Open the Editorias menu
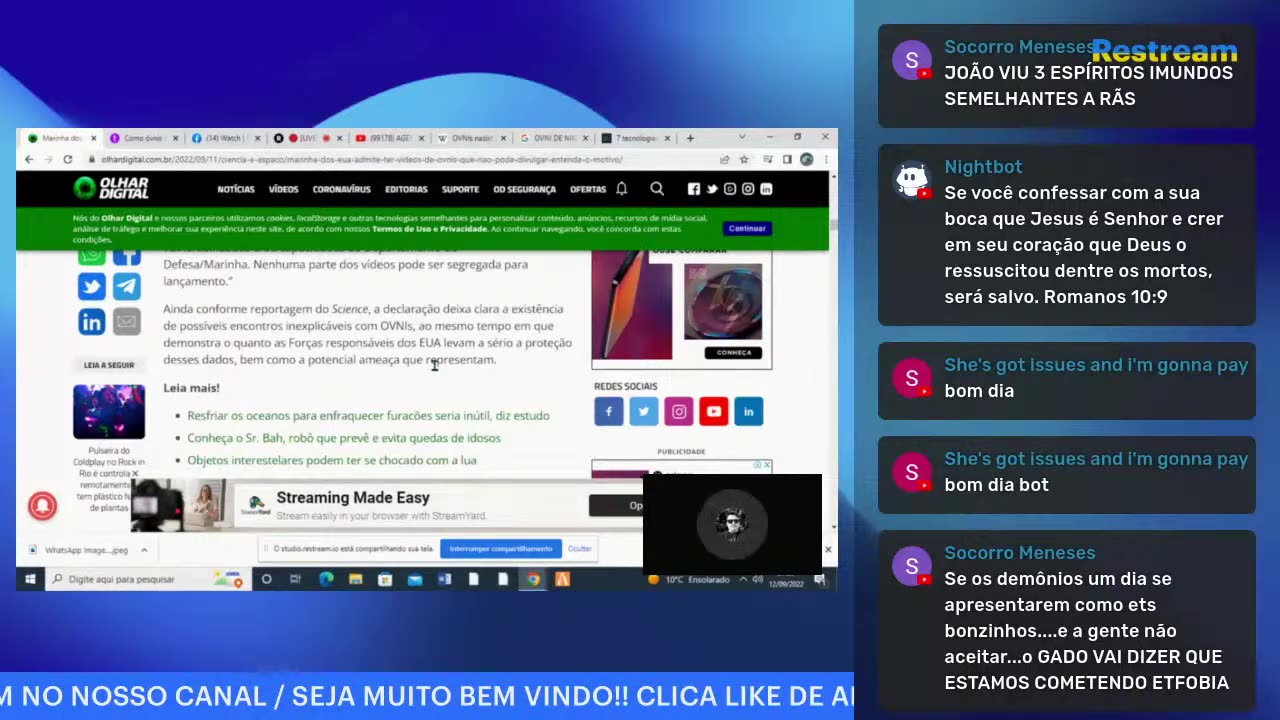The width and height of the screenshot is (1280, 720). coord(406,189)
